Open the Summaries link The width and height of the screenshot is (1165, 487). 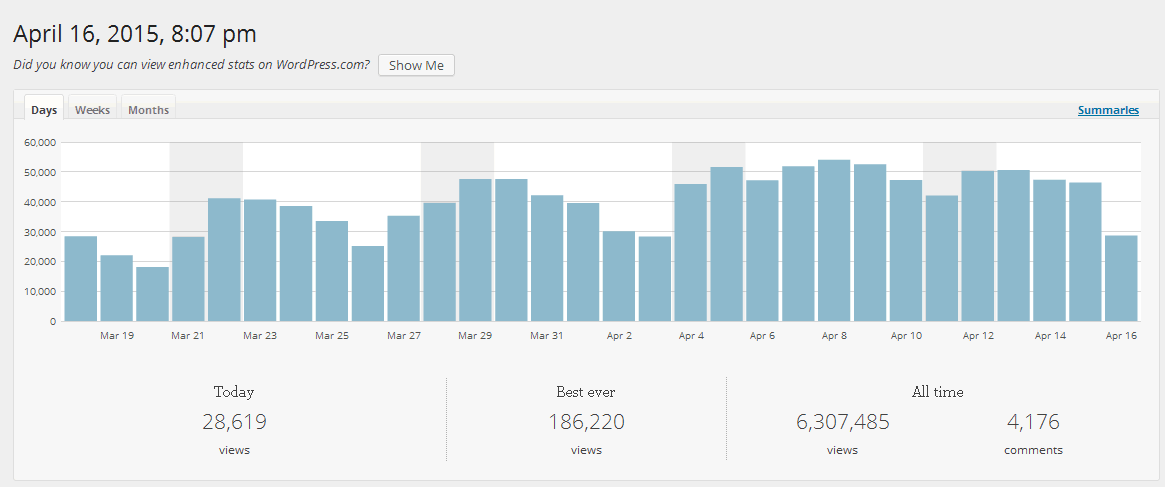pyautogui.click(x=1108, y=110)
